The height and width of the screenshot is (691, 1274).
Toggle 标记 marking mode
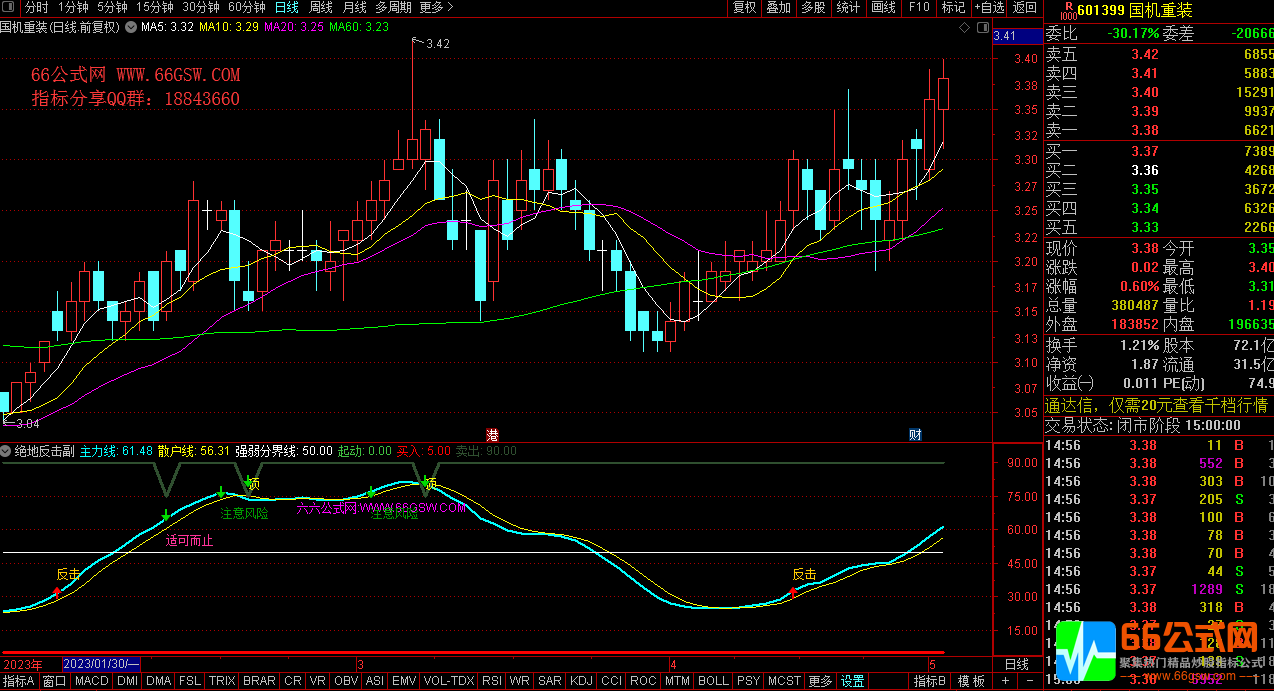click(952, 7)
